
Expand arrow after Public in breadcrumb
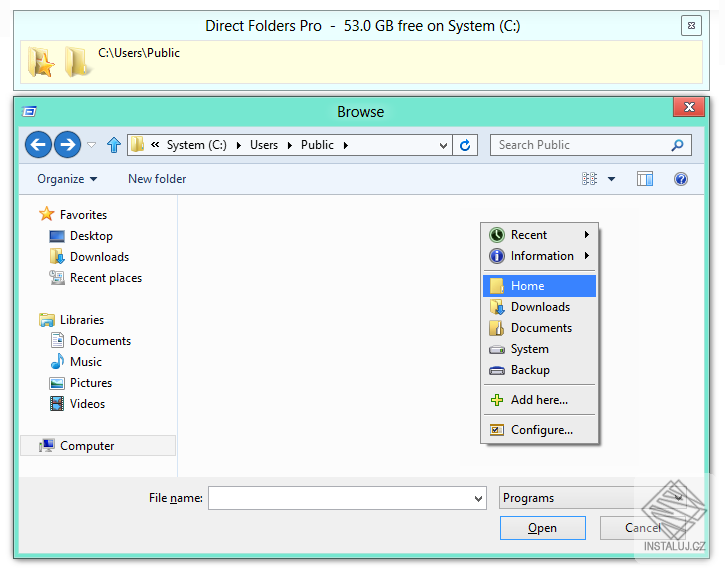[x=345, y=146]
